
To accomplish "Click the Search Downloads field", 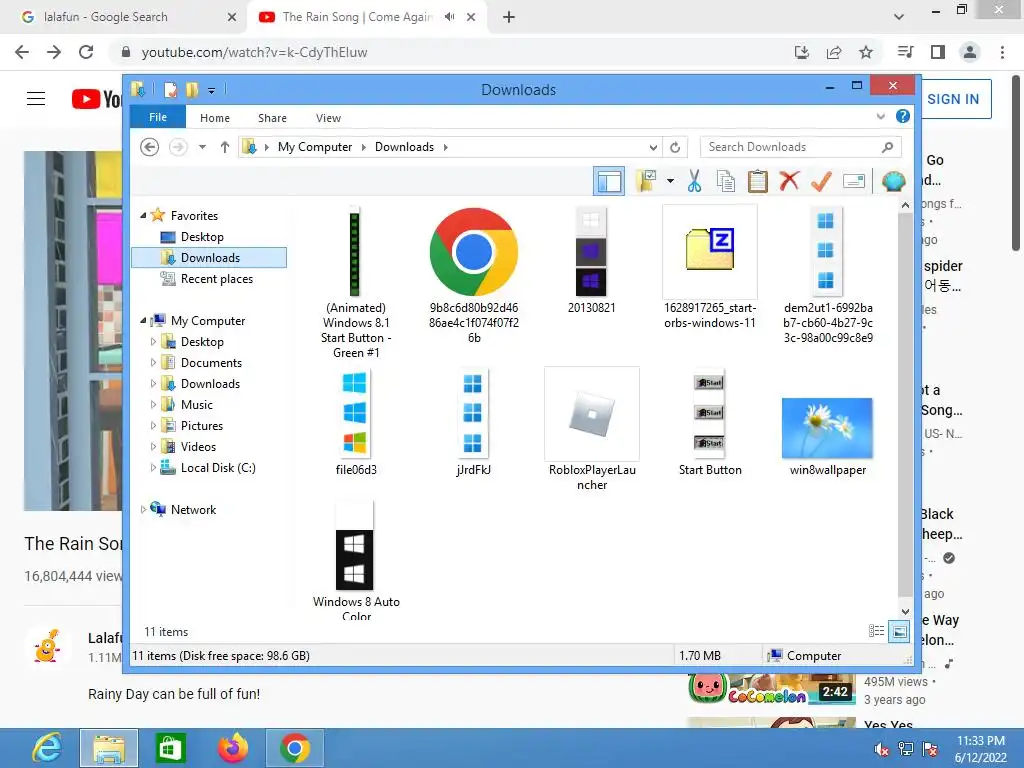I will tap(801, 147).
